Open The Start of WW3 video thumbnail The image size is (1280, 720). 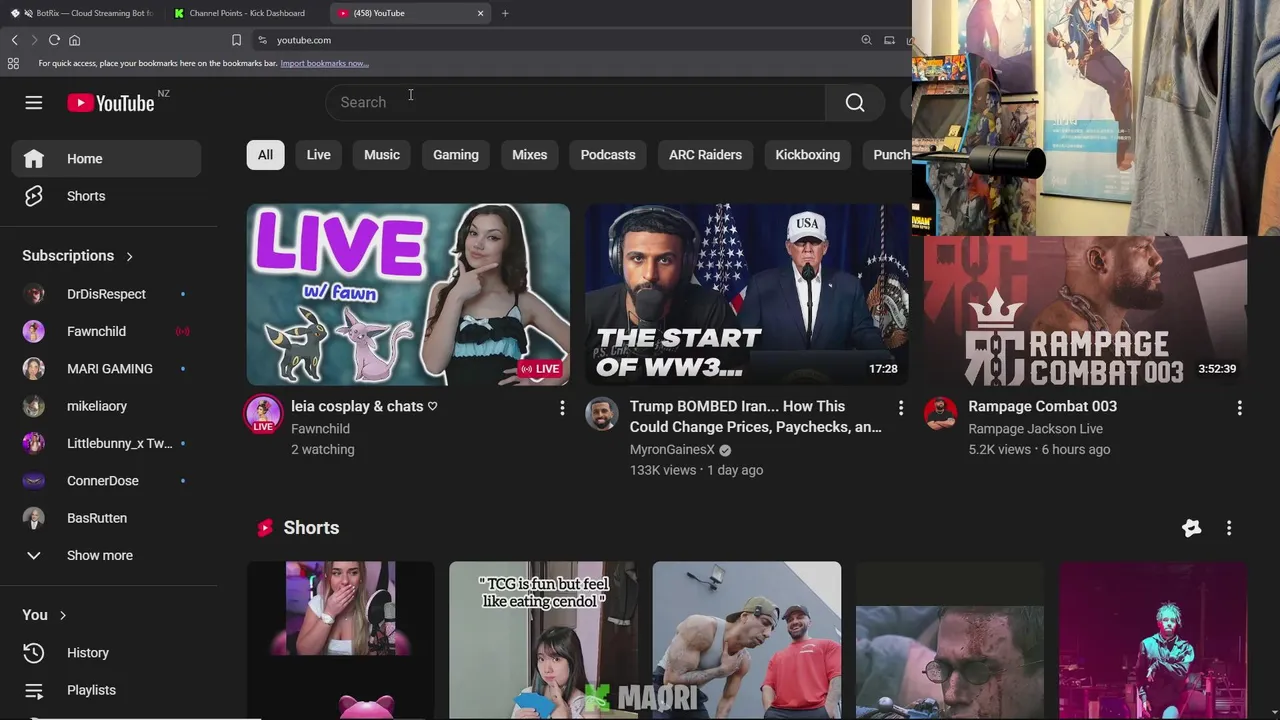click(747, 295)
